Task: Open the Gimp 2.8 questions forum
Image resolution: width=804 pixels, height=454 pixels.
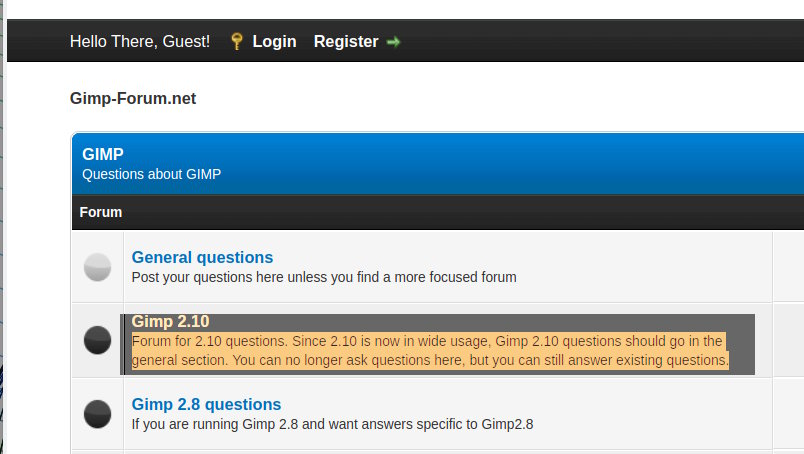Action: (206, 405)
